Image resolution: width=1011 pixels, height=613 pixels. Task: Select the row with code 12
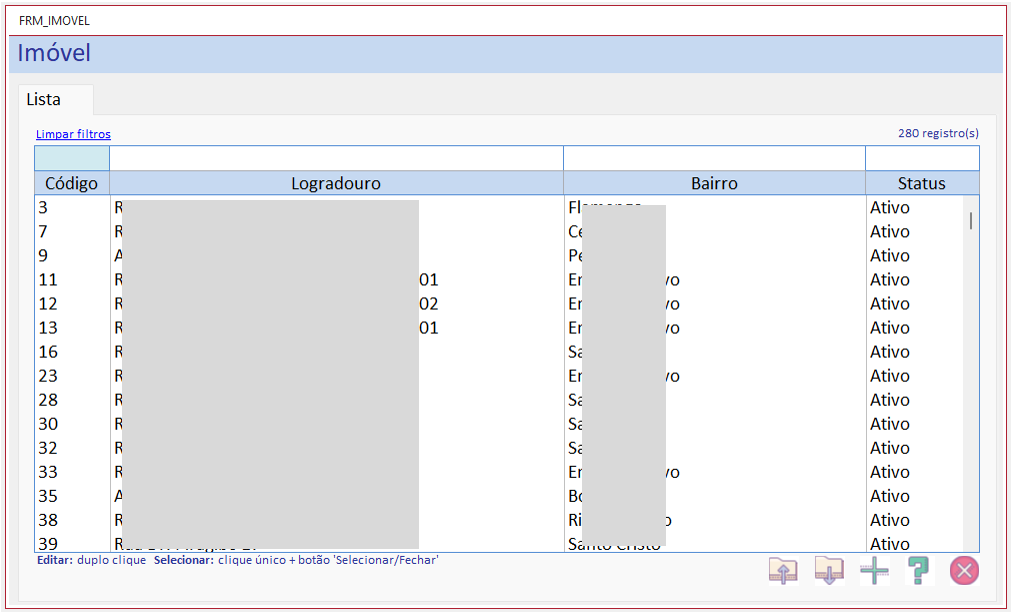[499, 304]
